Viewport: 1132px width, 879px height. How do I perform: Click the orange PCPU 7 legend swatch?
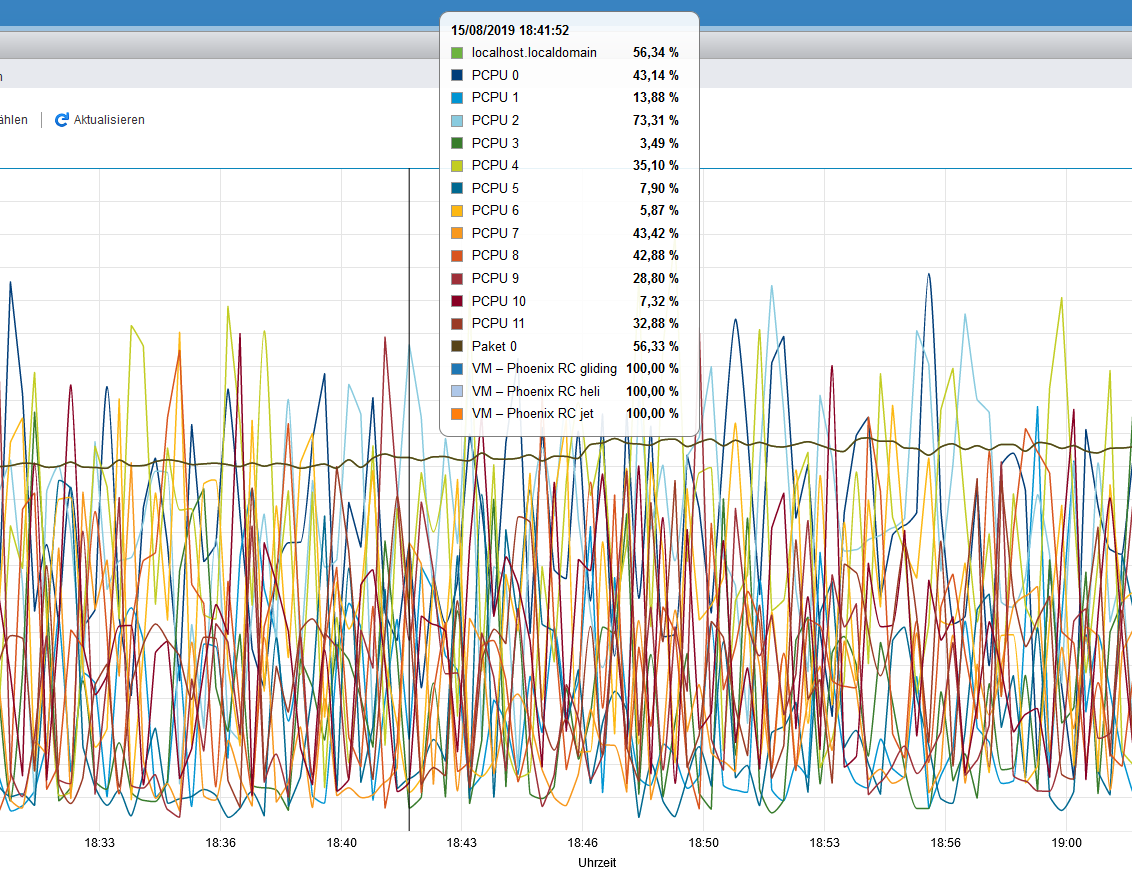(x=457, y=233)
